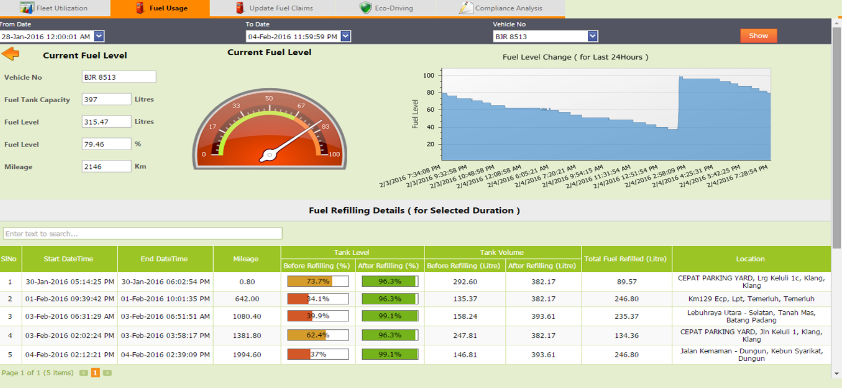This screenshot has height=392, width=847.
Task: Sort by Total Fuel Refilled (Litre) header
Action: (627, 259)
